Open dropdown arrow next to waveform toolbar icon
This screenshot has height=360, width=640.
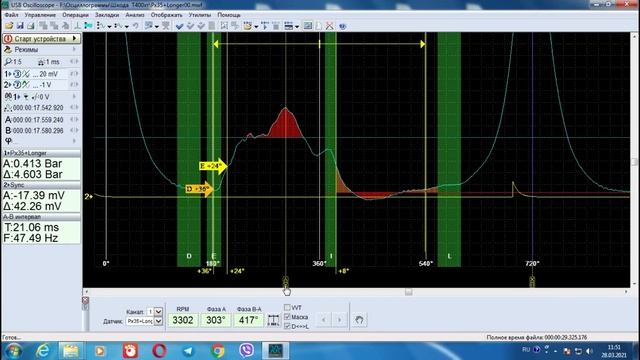click(x=109, y=27)
